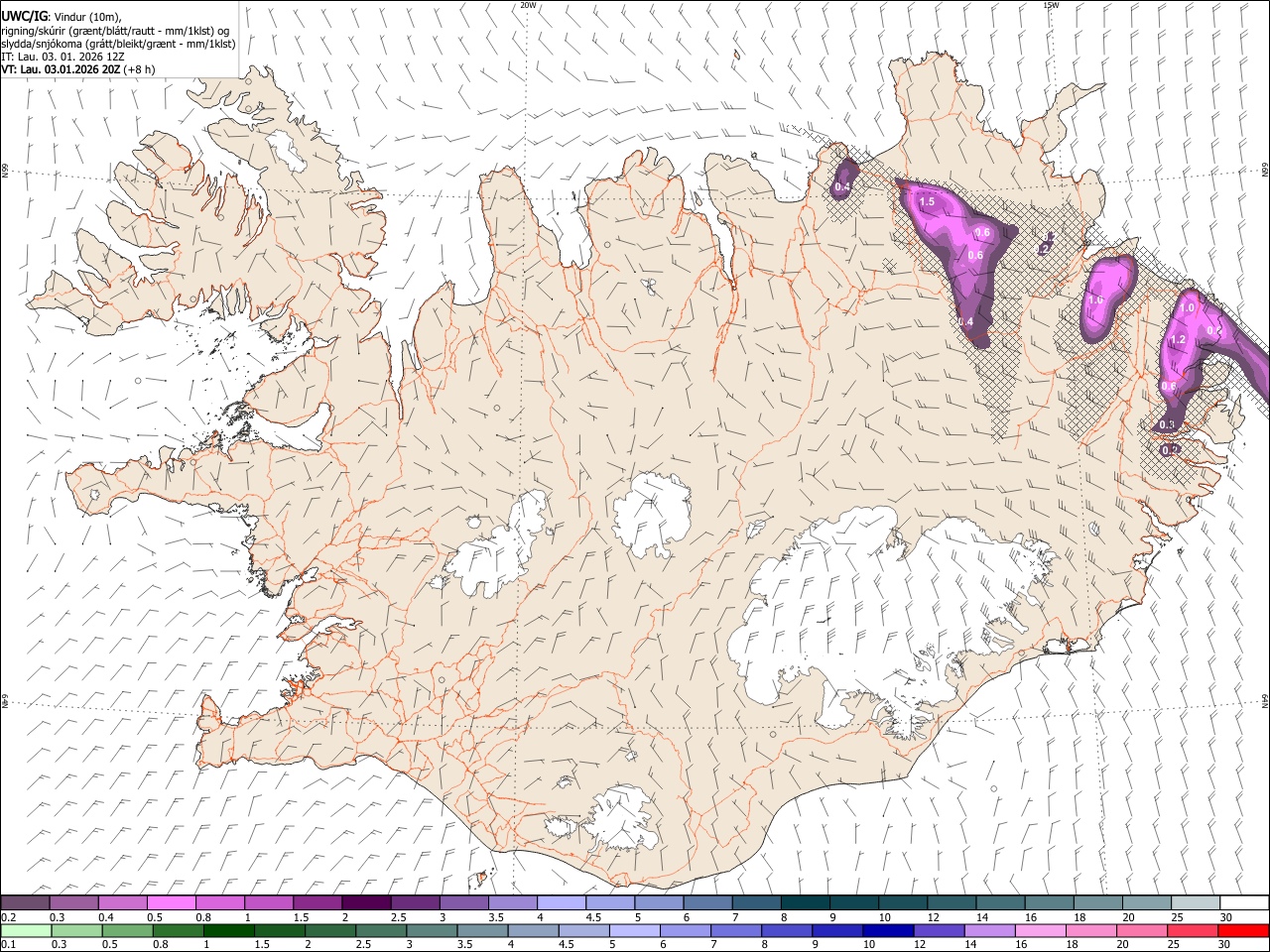
Task: Click the '0.4' value in the small northern snow patch
Action: 842,187
